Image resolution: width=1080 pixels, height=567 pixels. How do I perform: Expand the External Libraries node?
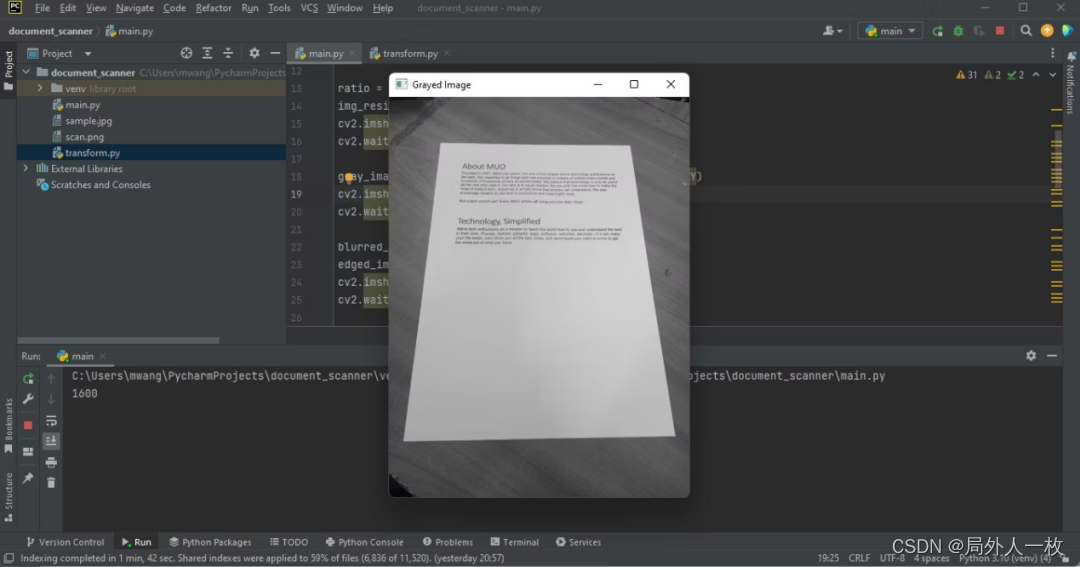pos(25,168)
